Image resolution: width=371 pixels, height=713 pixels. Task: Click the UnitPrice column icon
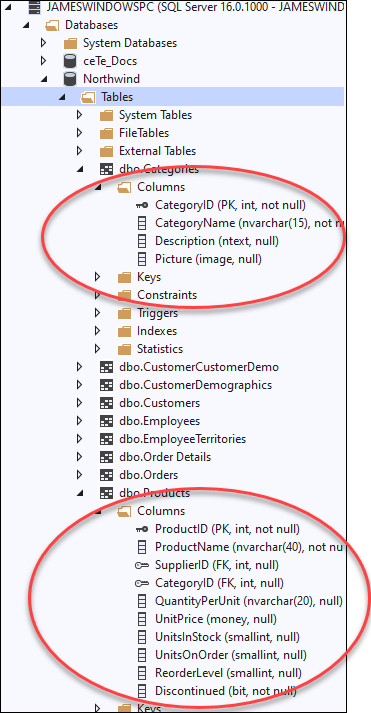point(142,619)
